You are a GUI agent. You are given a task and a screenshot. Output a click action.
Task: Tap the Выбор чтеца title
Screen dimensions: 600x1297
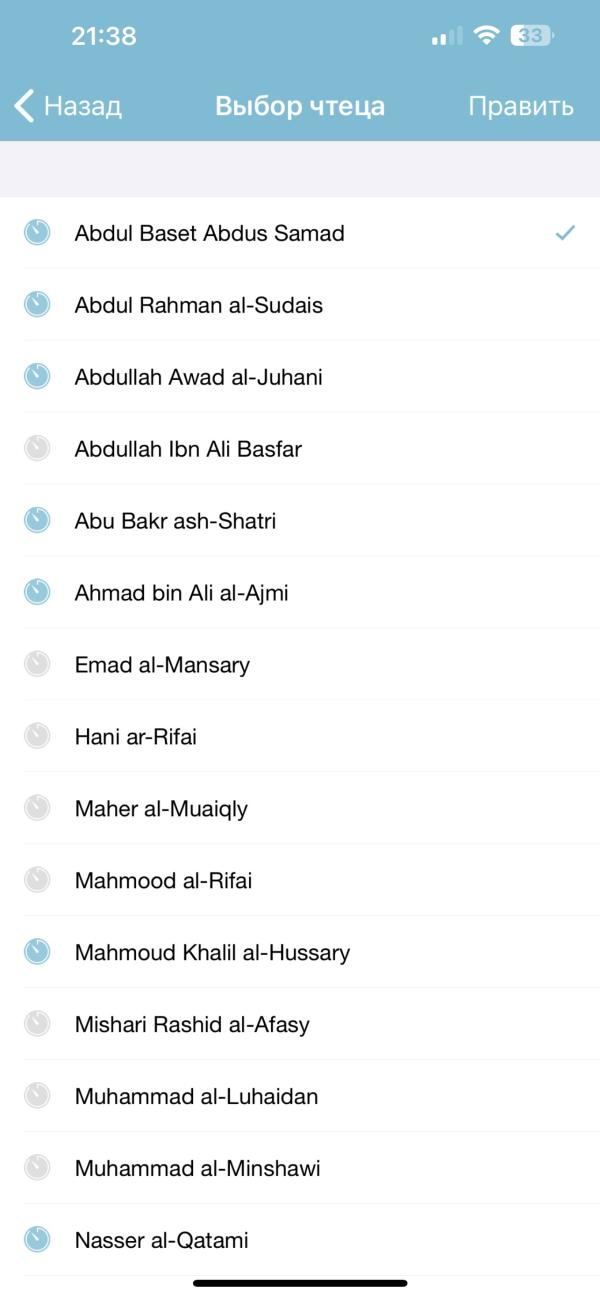(x=300, y=106)
